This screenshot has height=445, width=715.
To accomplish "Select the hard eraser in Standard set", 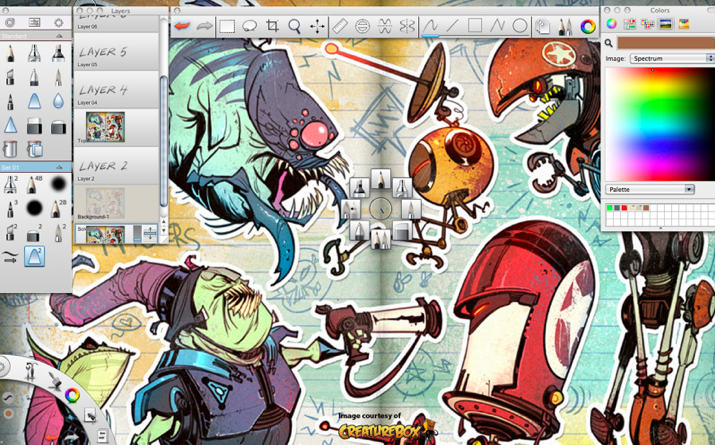I will (x=34, y=125).
